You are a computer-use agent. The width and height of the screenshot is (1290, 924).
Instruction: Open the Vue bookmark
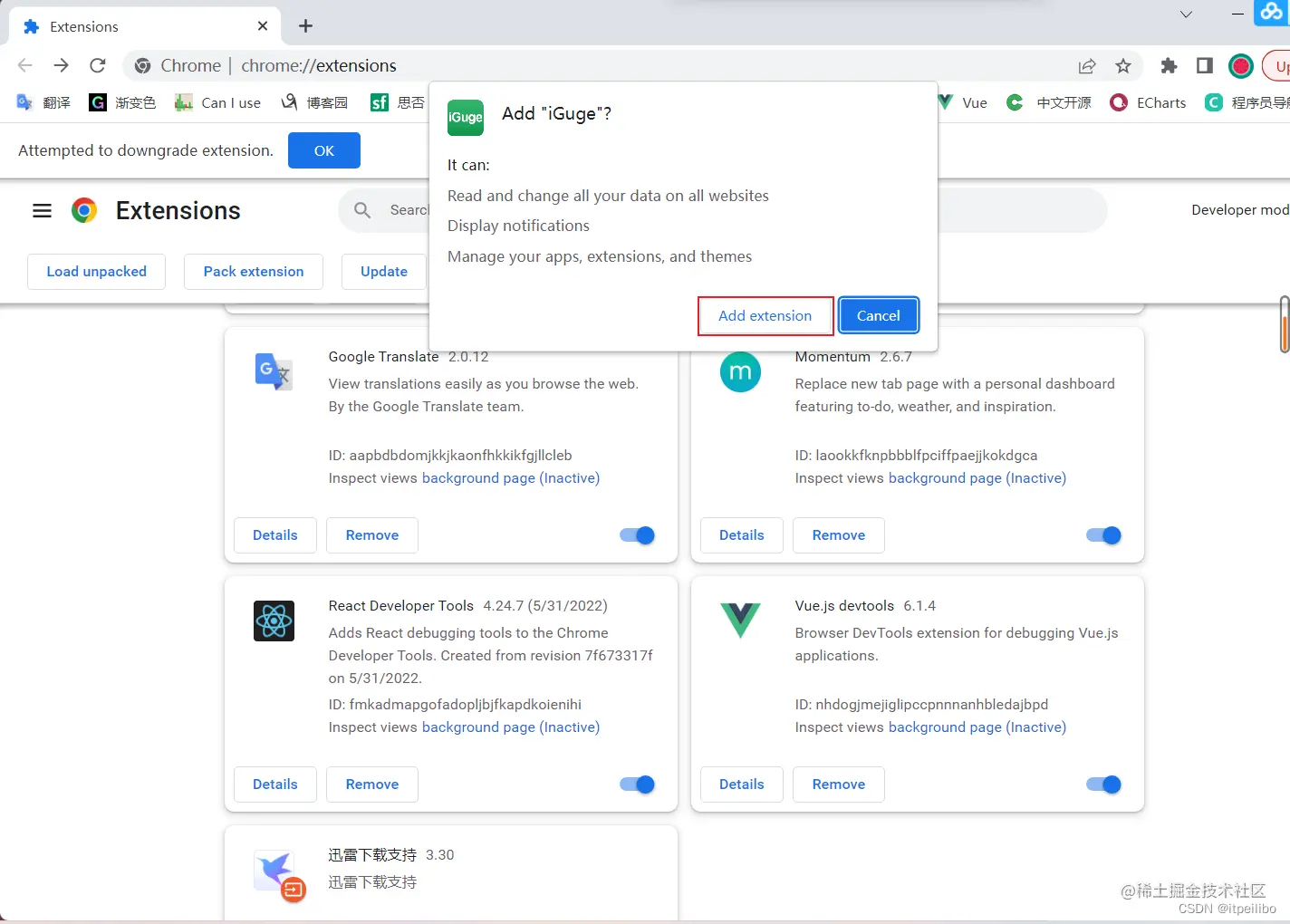point(962,102)
